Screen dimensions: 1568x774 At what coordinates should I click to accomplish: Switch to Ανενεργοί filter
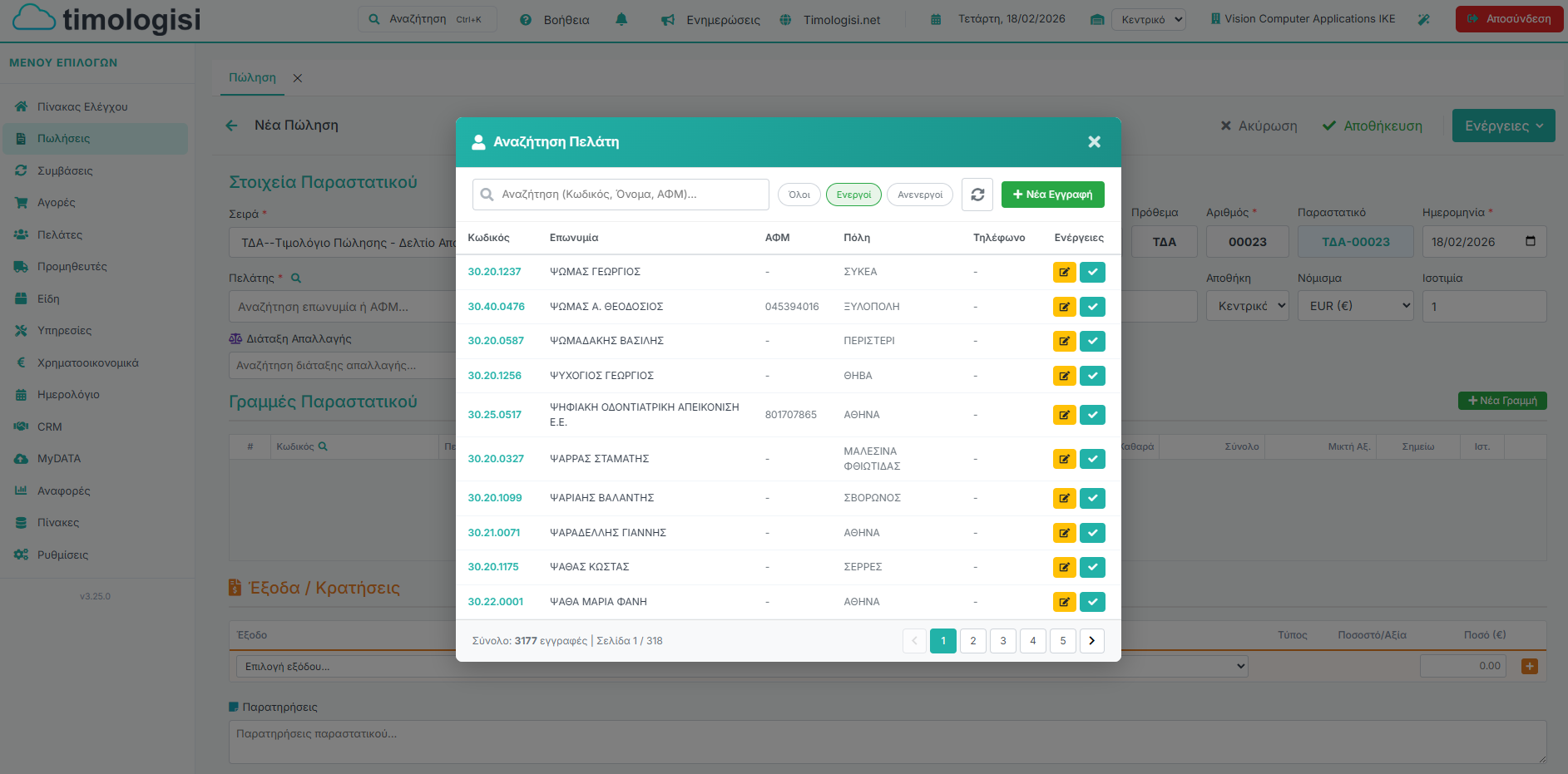tap(919, 195)
